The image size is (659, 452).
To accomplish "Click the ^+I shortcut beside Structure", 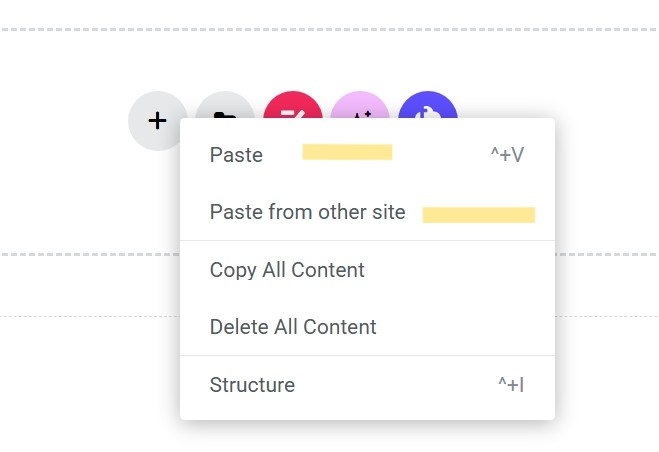I will [x=511, y=385].
